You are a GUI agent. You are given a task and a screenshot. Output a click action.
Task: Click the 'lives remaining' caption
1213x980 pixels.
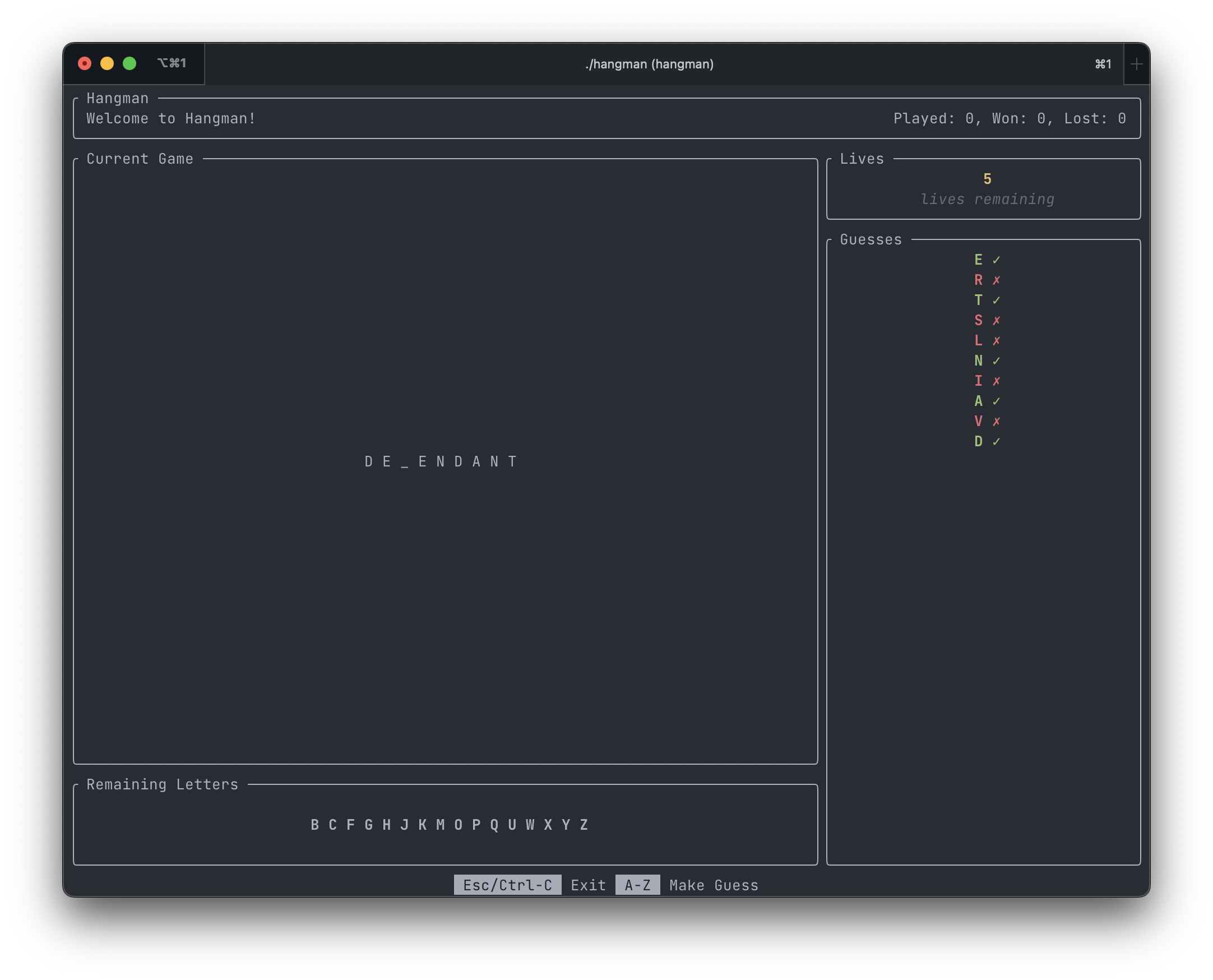point(987,199)
